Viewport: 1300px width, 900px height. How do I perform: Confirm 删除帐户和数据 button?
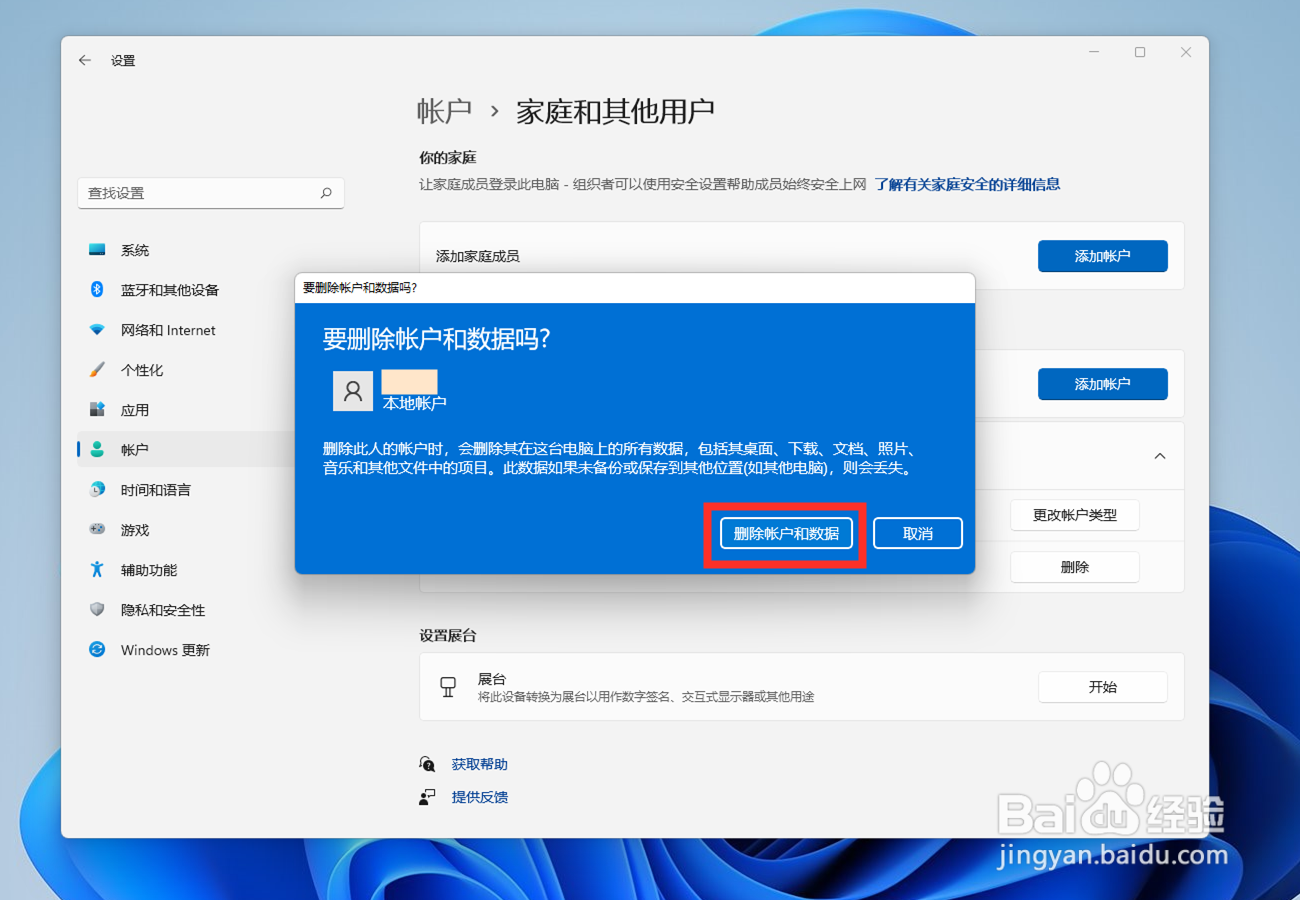click(x=786, y=534)
